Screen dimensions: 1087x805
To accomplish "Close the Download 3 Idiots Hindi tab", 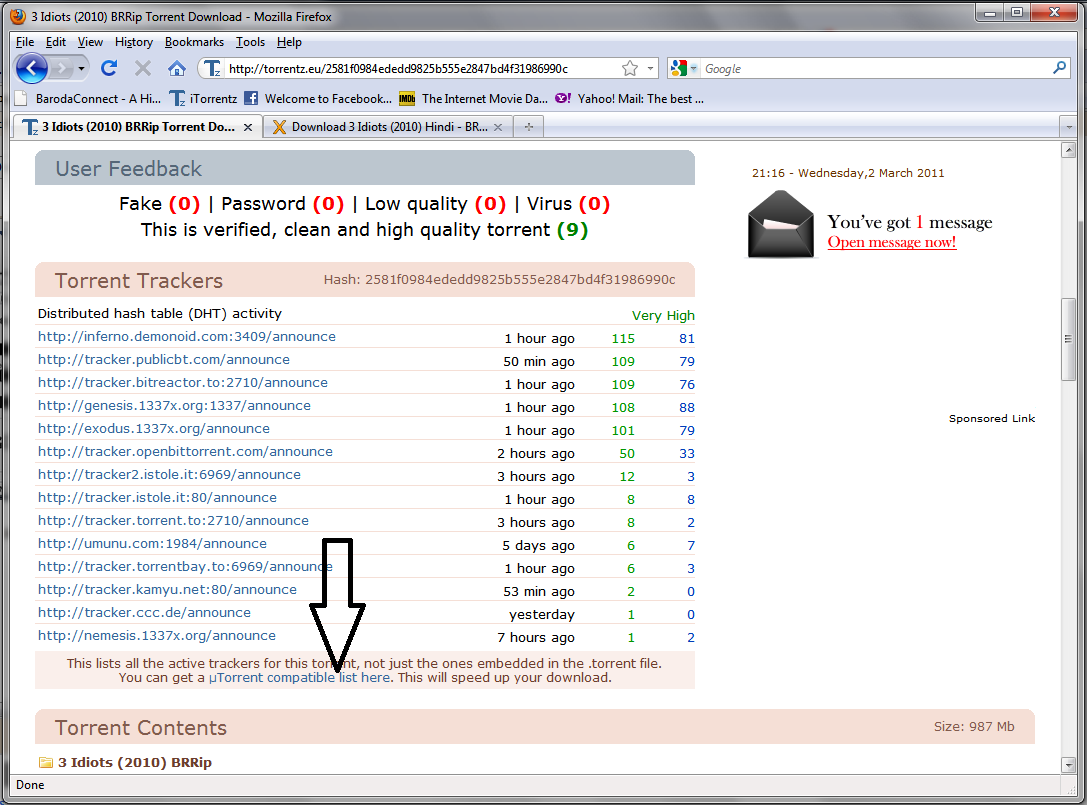I will 498,128.
